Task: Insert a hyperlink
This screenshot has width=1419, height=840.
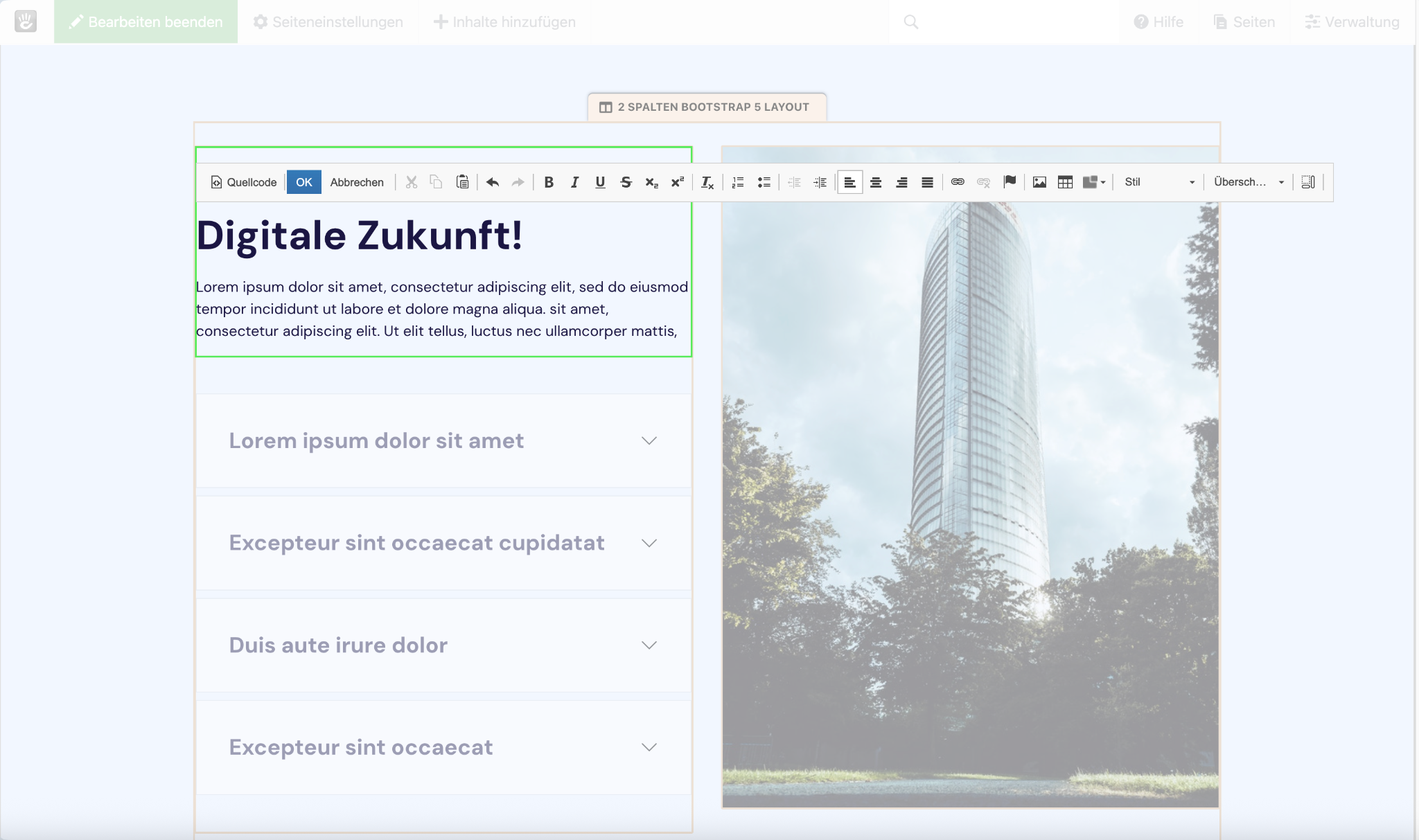Action: (958, 182)
